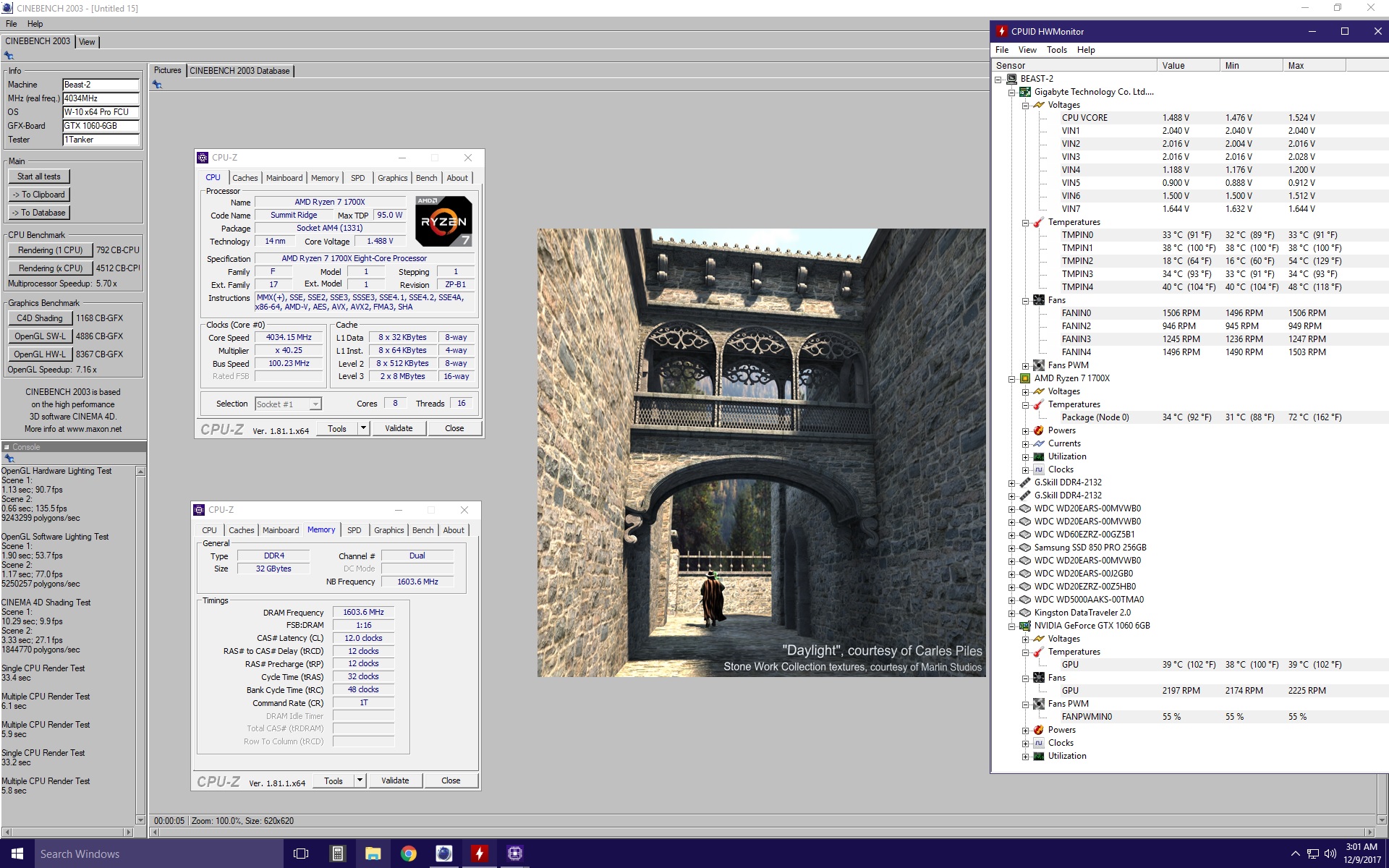Run Rendering (1 CPU) benchmark

51,250
